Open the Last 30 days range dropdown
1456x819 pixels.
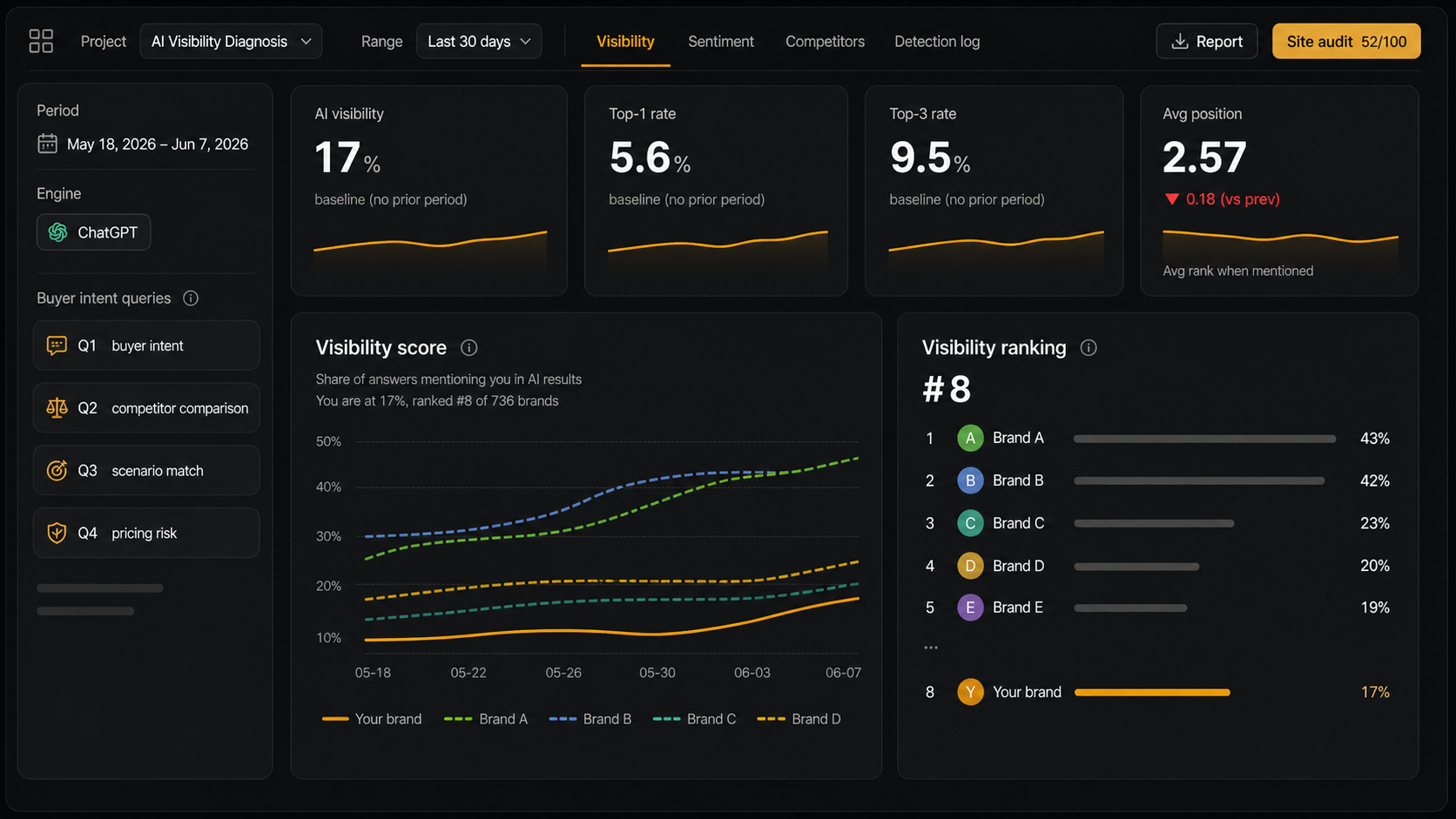pyautogui.click(x=479, y=41)
